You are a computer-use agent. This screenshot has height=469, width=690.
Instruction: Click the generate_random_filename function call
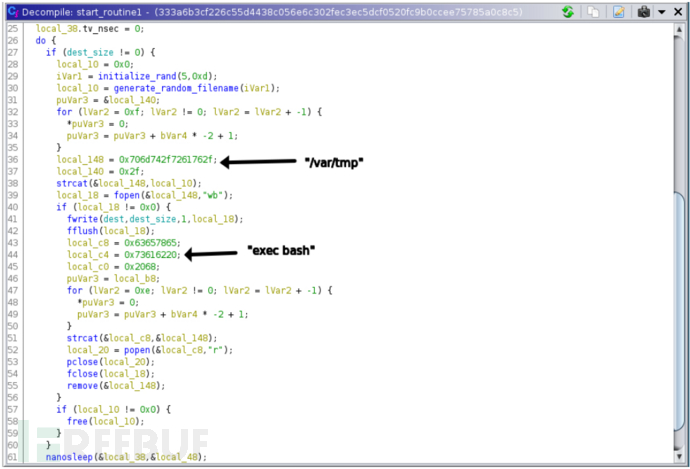tap(176, 88)
